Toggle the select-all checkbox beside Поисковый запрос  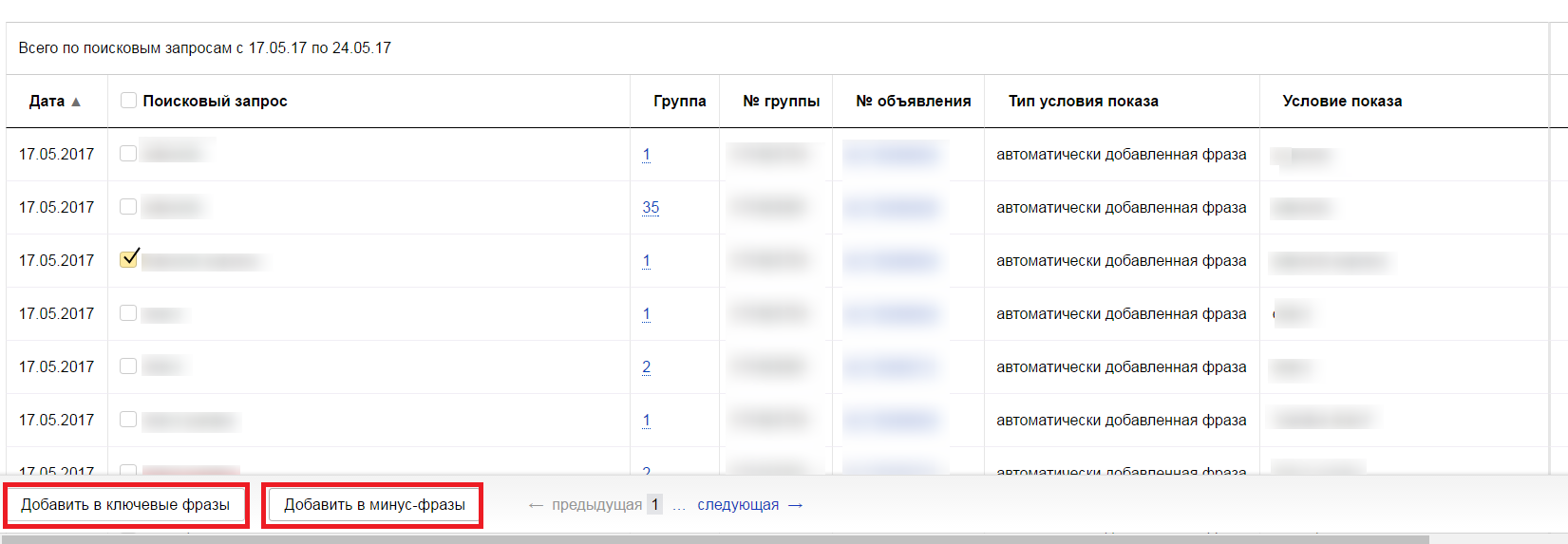[129, 101]
